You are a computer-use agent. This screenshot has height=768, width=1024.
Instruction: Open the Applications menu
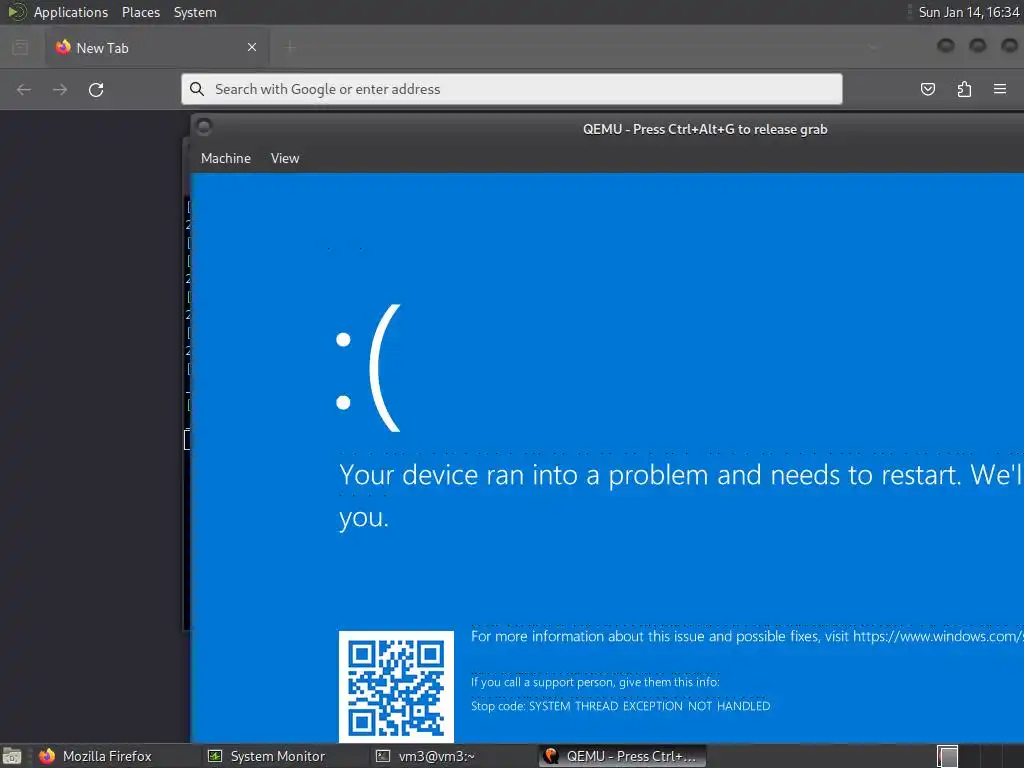click(71, 12)
